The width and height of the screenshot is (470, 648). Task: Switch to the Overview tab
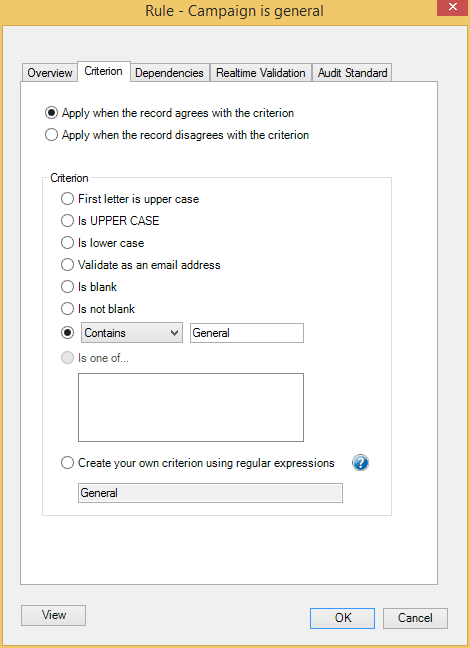pyautogui.click(x=50, y=73)
